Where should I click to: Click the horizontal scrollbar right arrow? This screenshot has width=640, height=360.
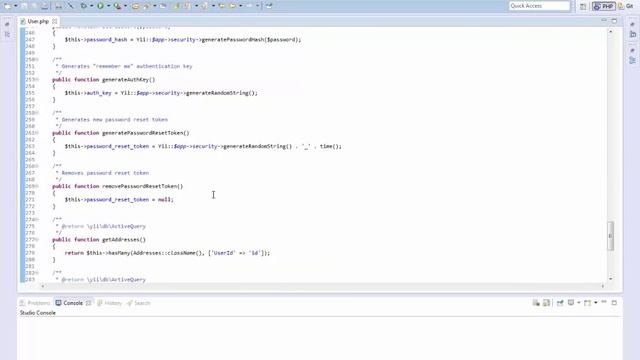(x=602, y=286)
